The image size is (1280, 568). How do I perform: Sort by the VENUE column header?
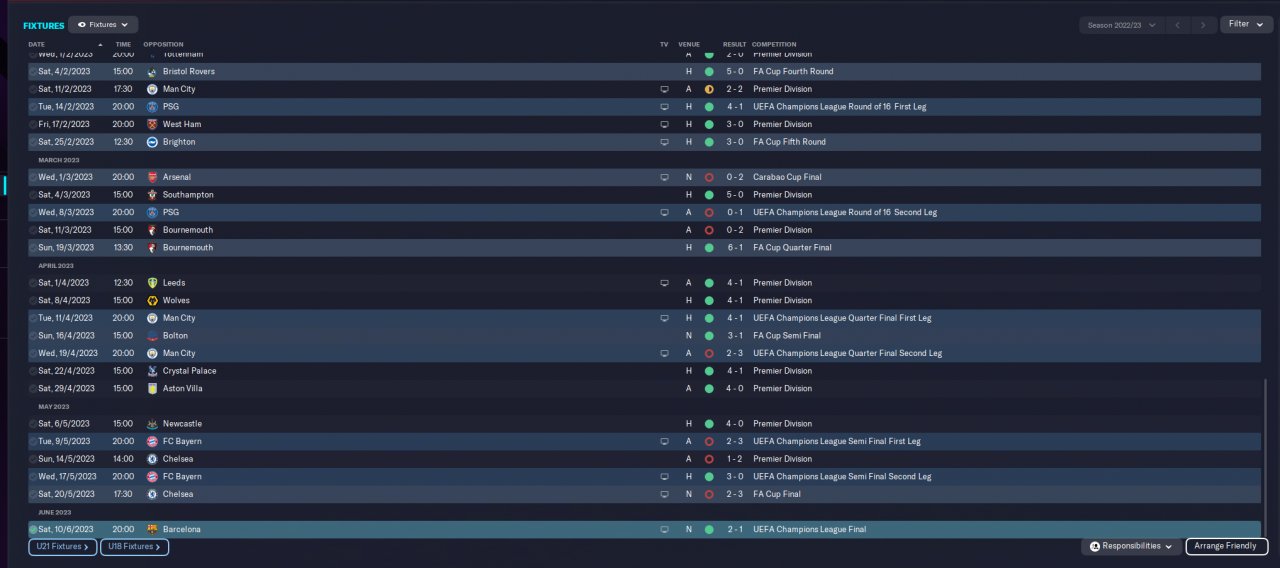click(689, 44)
